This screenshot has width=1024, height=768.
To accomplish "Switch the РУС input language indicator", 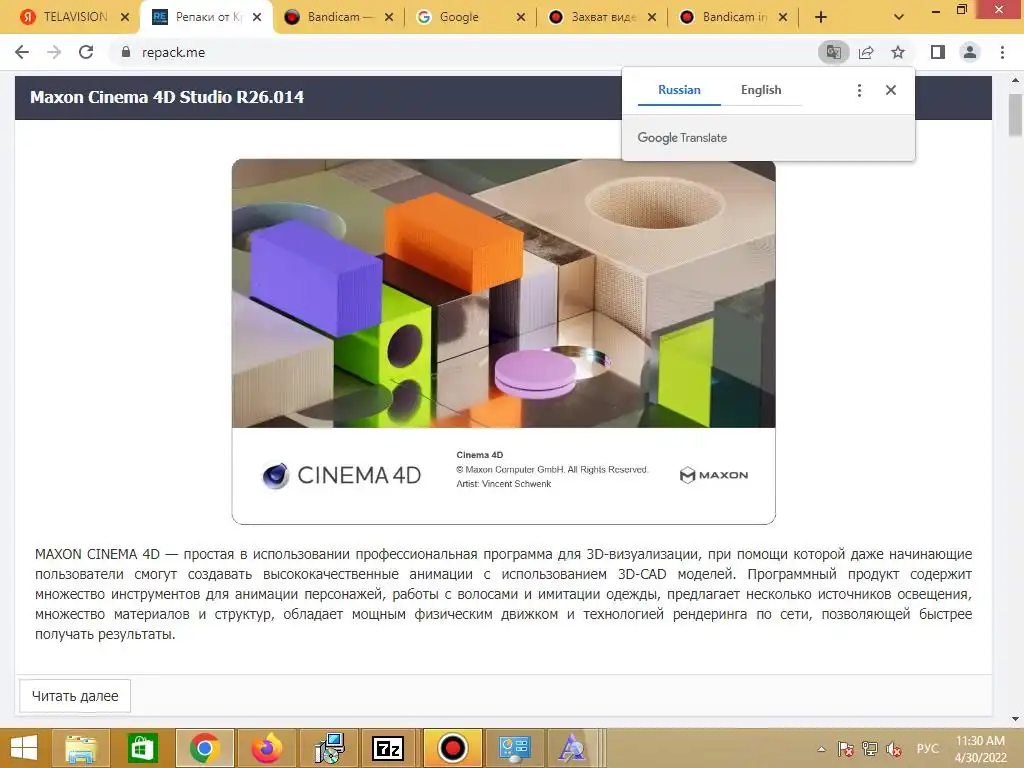I will click(x=927, y=749).
